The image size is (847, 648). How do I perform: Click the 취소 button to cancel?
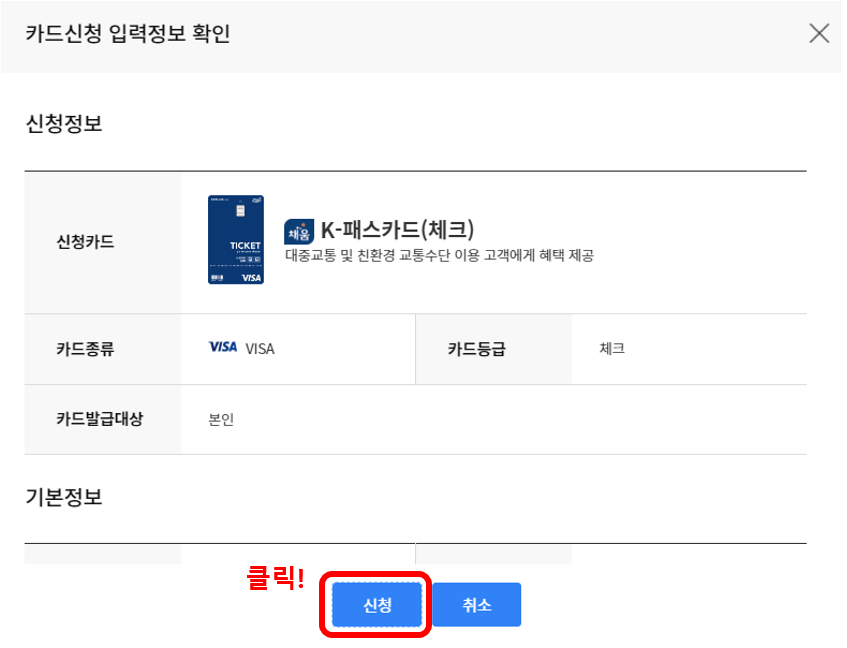click(477, 604)
